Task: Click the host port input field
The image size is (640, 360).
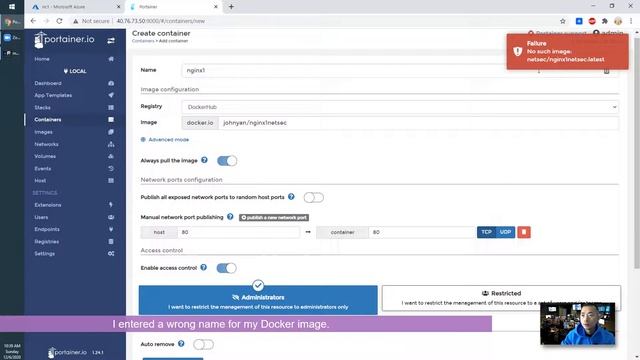Action: [x=238, y=232]
